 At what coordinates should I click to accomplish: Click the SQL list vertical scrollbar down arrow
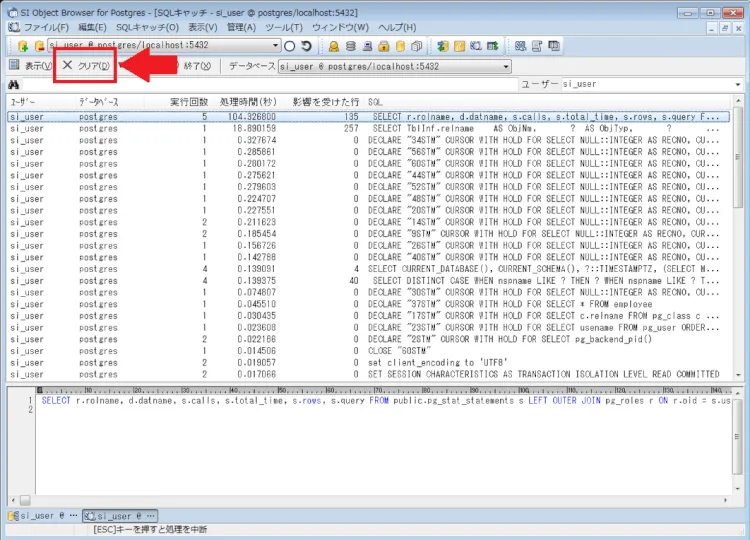(x=738, y=375)
